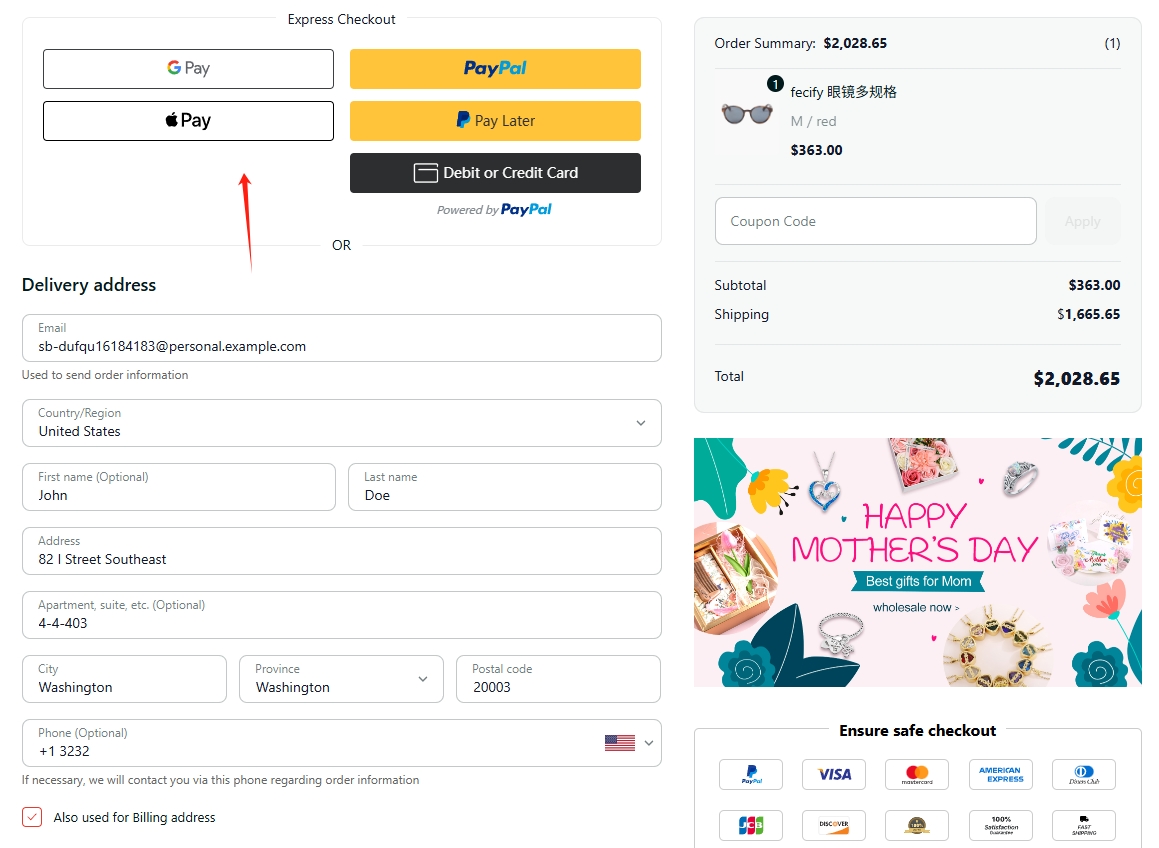This screenshot has width=1159, height=848.
Task: Click the Visa card icon
Action: pyautogui.click(x=834, y=774)
